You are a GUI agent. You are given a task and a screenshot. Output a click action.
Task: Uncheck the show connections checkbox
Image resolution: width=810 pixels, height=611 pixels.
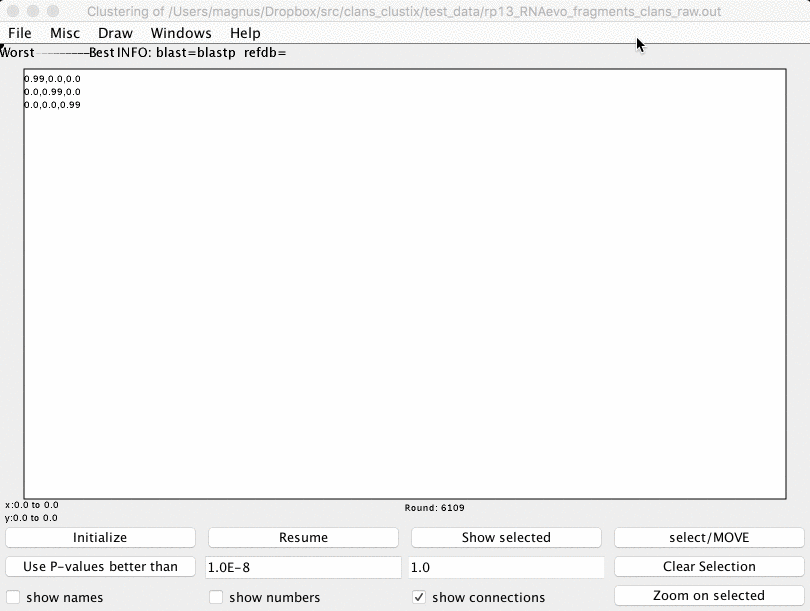[419, 598]
